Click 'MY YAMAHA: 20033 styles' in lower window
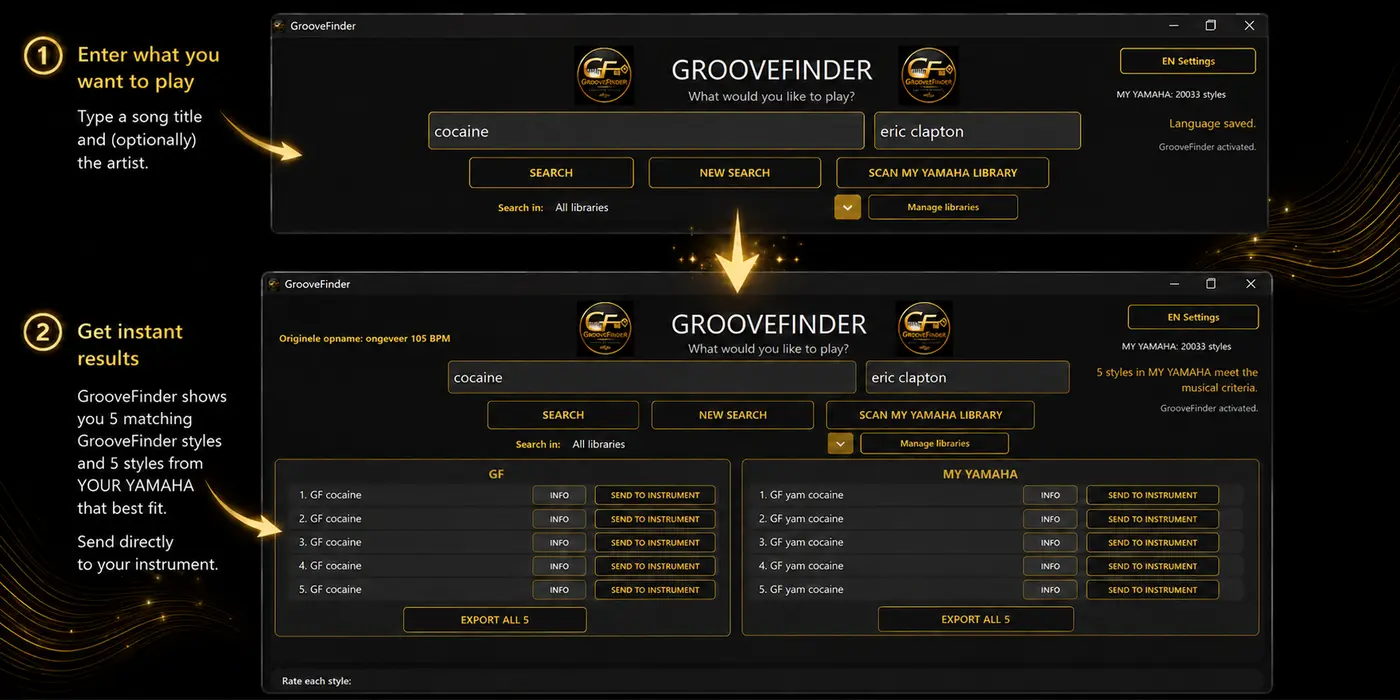 click(x=1176, y=347)
